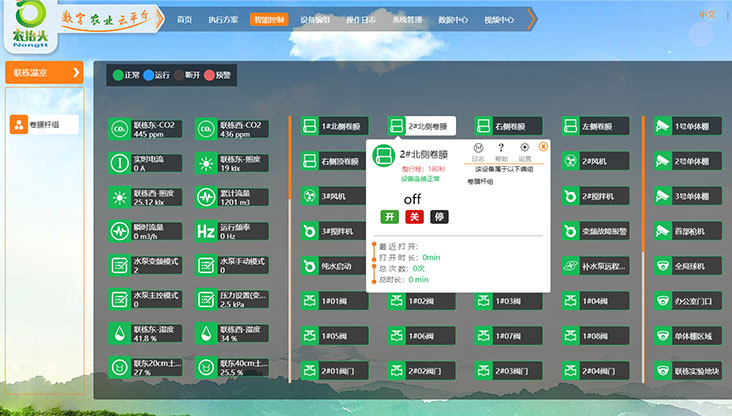Close the 2#北侧卷膜 popup panel

[x=543, y=146]
